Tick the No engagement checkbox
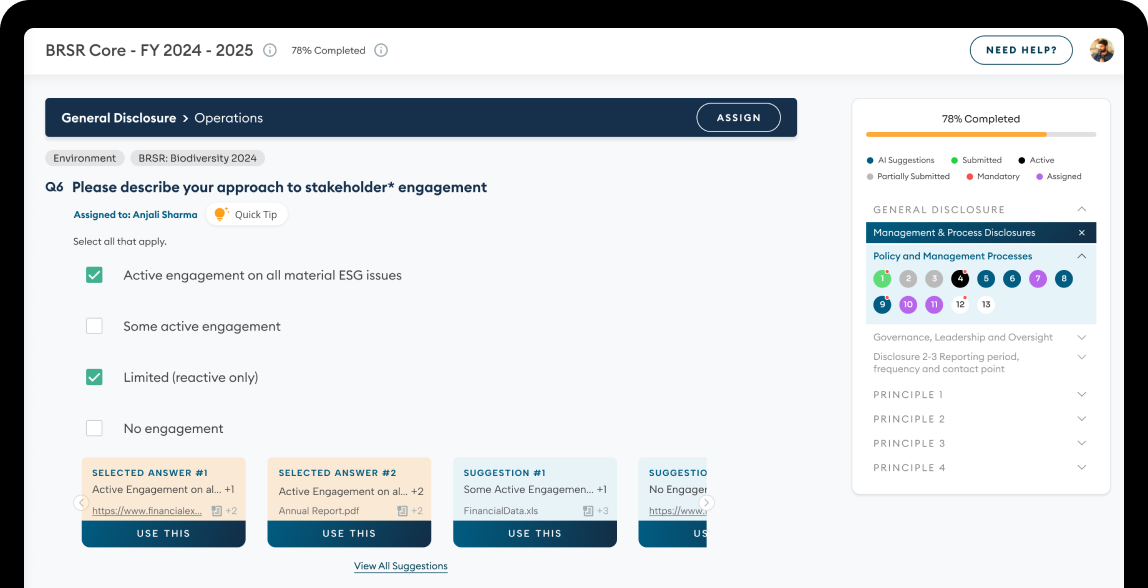Screen dimensions: 1148x588 (94, 428)
